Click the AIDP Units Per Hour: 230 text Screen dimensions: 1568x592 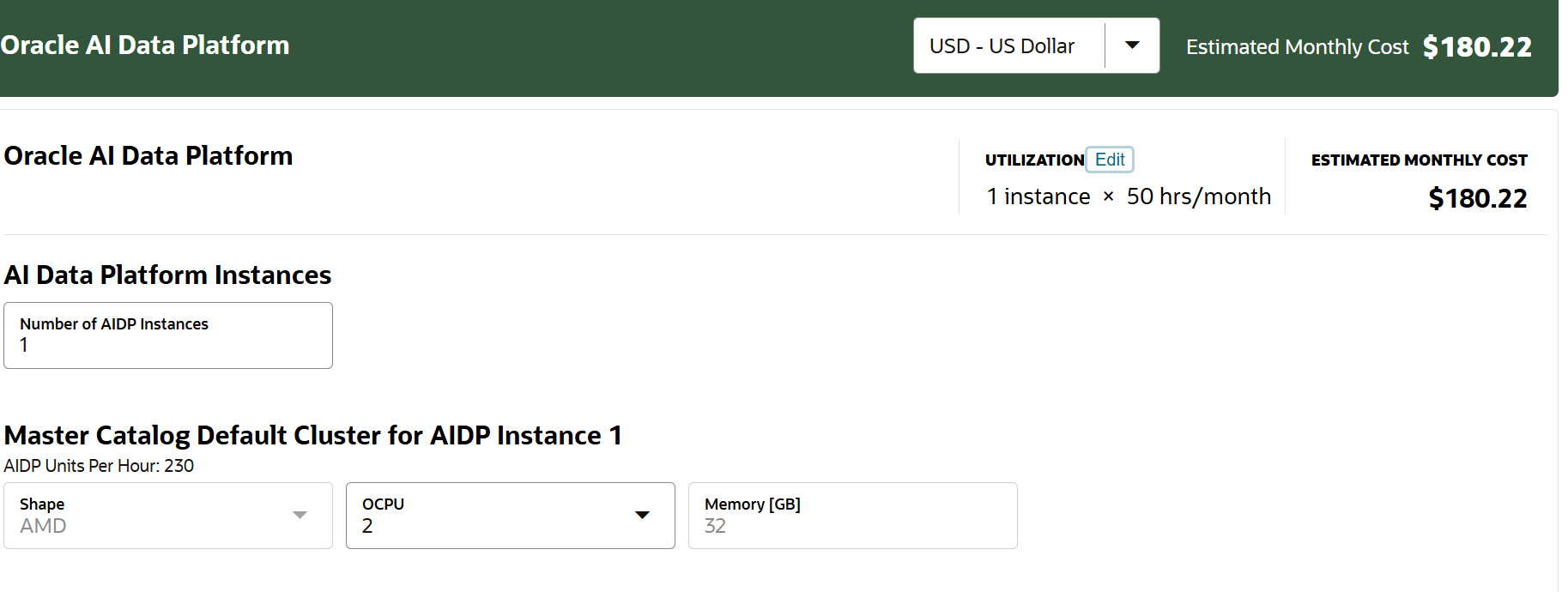tap(99, 466)
